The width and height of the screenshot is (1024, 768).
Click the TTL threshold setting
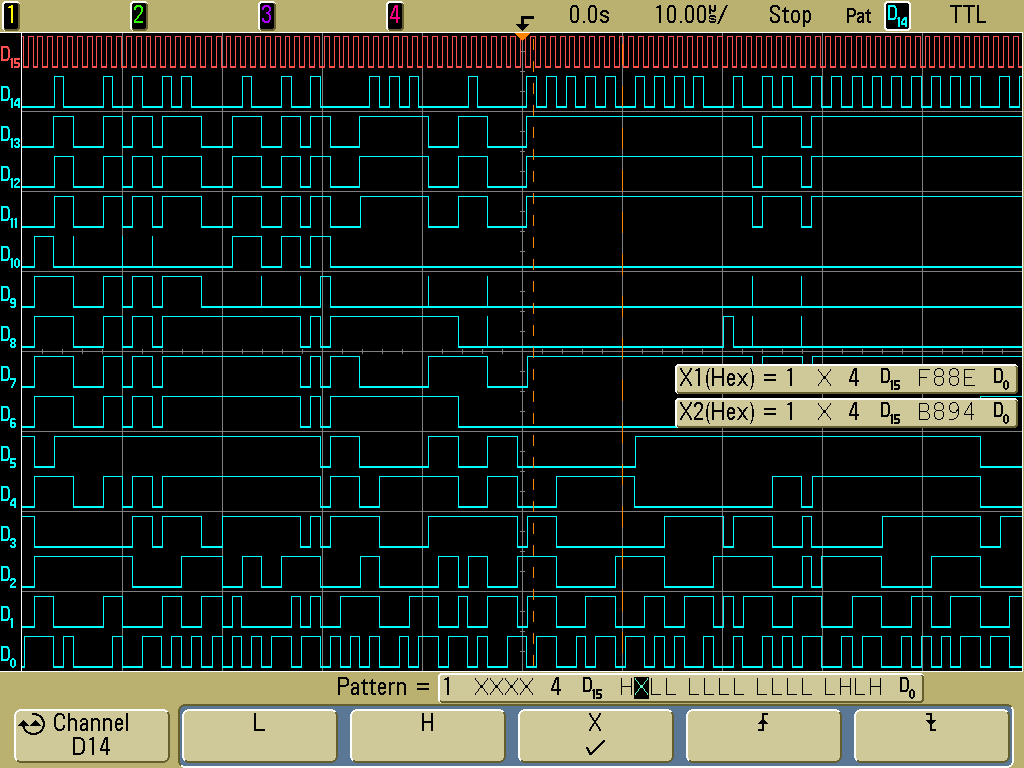tap(967, 15)
